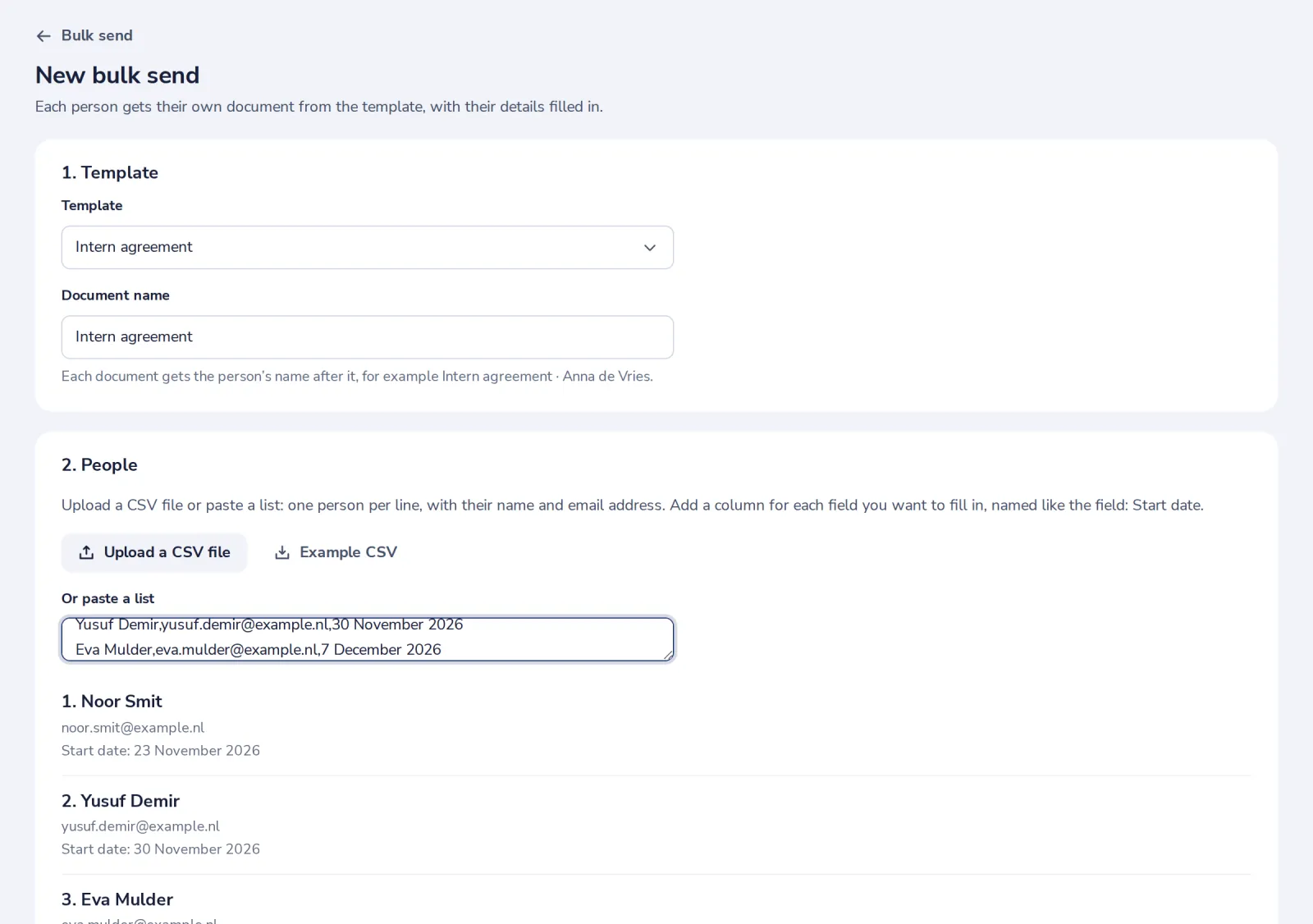This screenshot has width=1313, height=924.
Task: Click the upload icon on Upload a CSV file
Action: tap(86, 552)
